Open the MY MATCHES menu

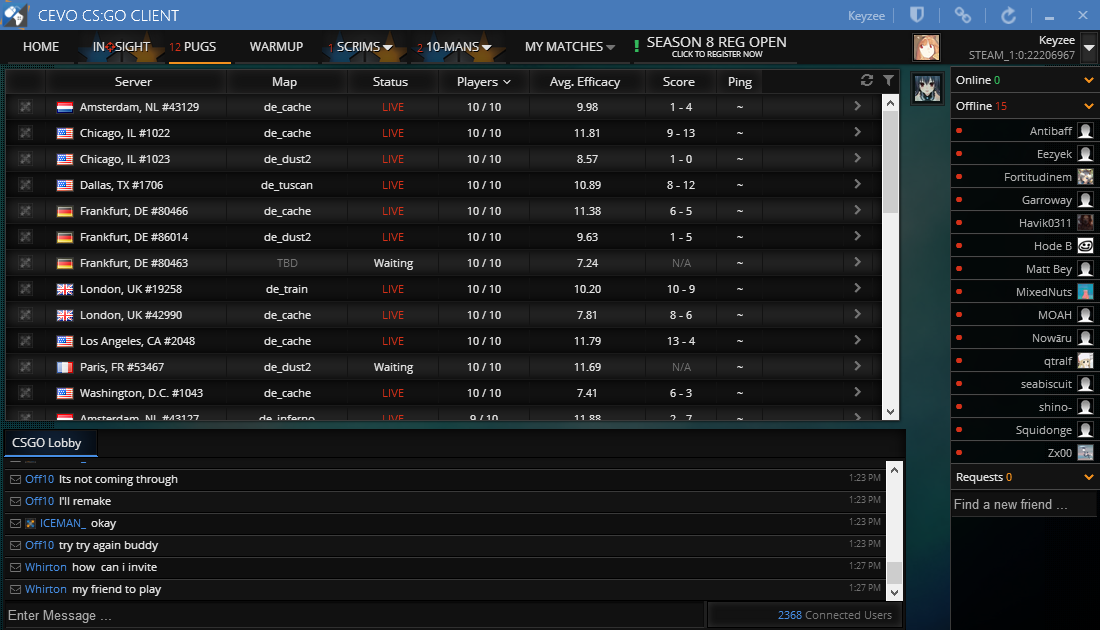tap(570, 46)
